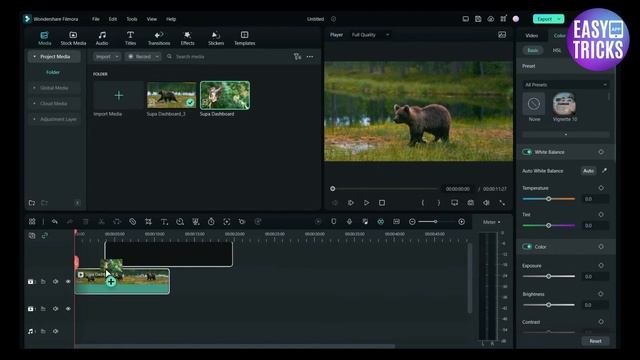This screenshot has height=360, width=640.
Task: Select the Basic sub-tab
Action: tap(533, 50)
